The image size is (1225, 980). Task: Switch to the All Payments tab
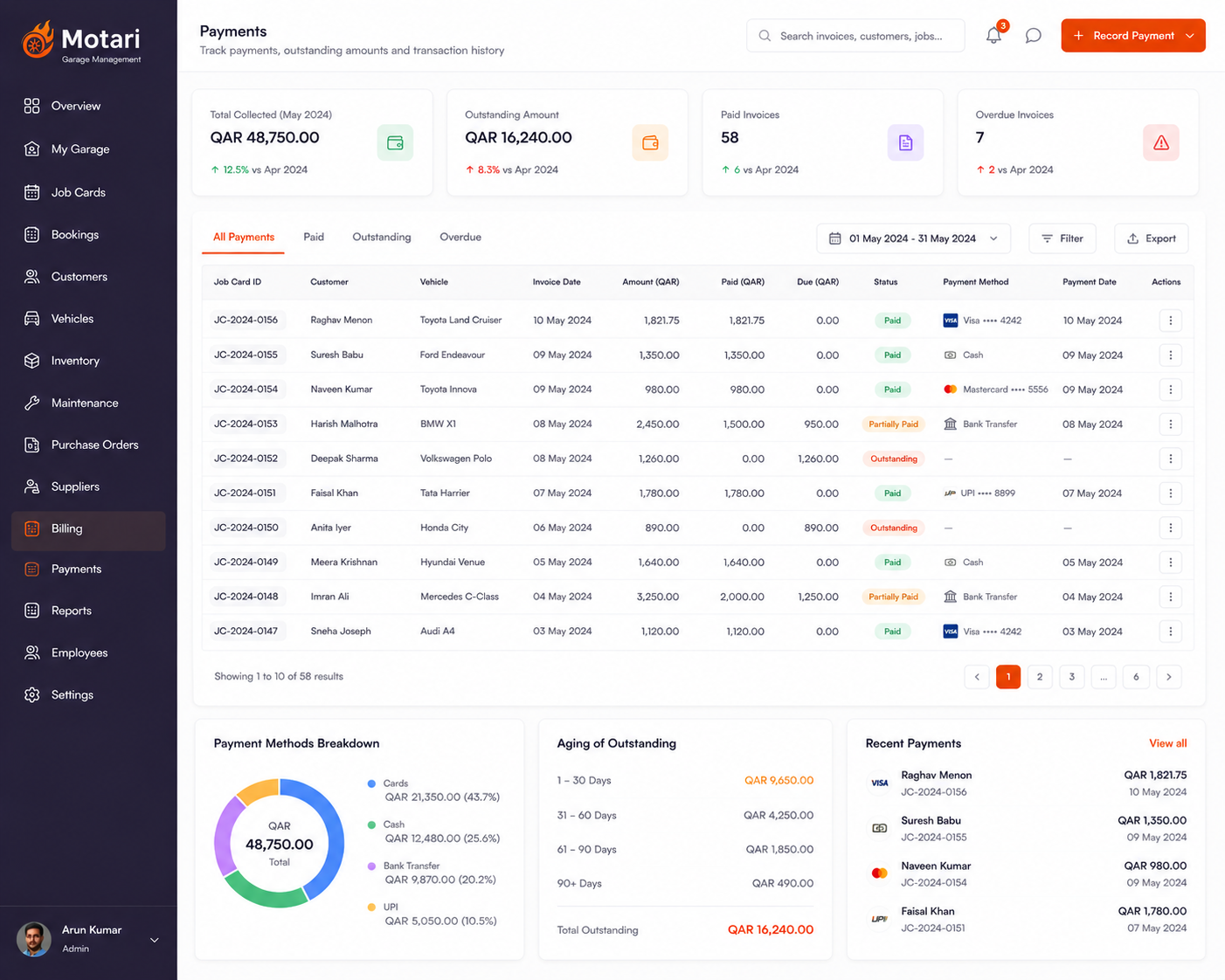pos(244,237)
